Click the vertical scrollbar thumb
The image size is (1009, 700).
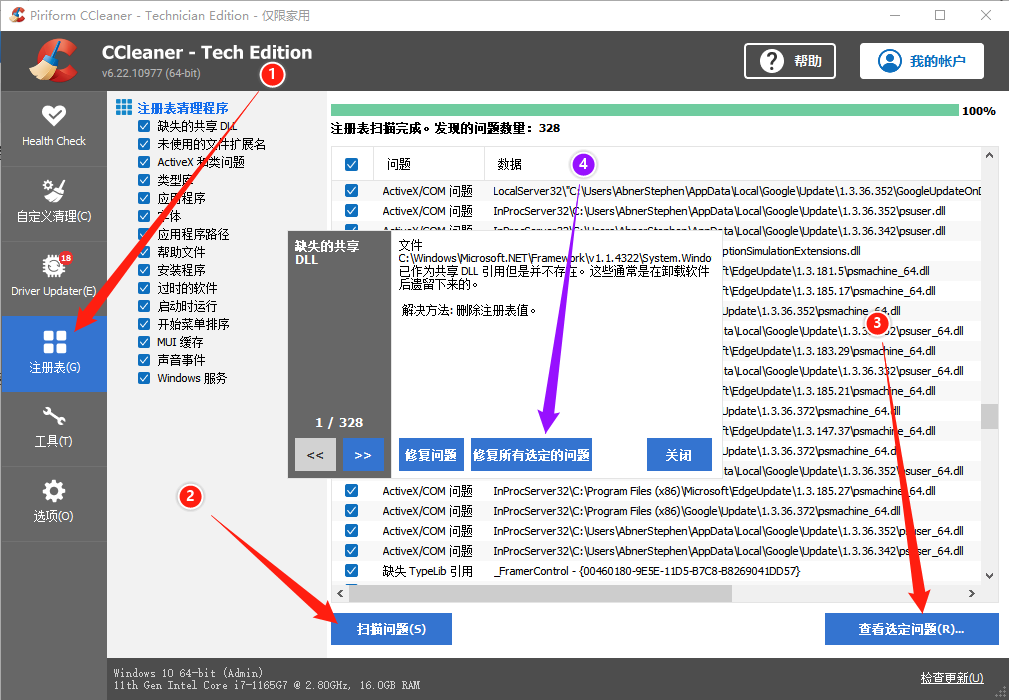point(989,416)
